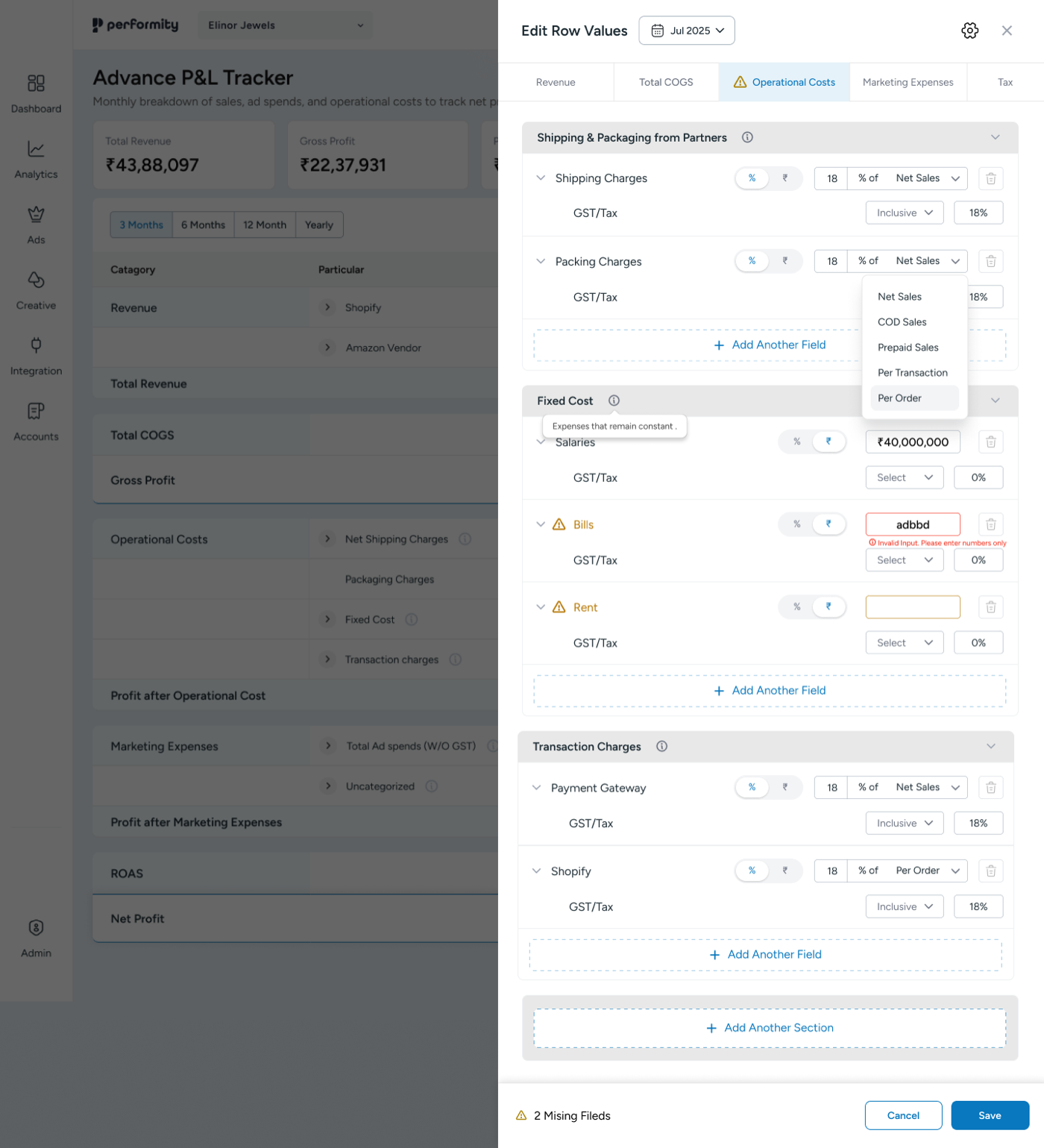The height and width of the screenshot is (1148, 1044).
Task: Open the Admin section icon
Action: 36,927
